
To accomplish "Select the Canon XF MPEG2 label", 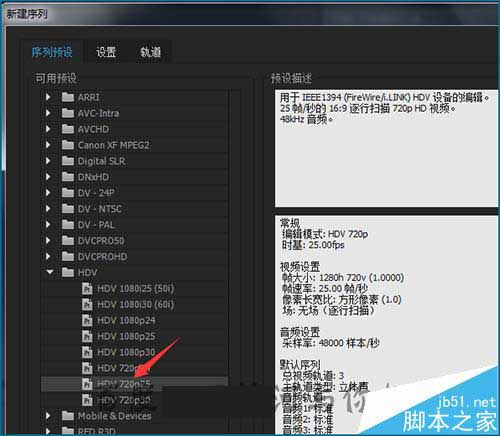I will coord(114,145).
